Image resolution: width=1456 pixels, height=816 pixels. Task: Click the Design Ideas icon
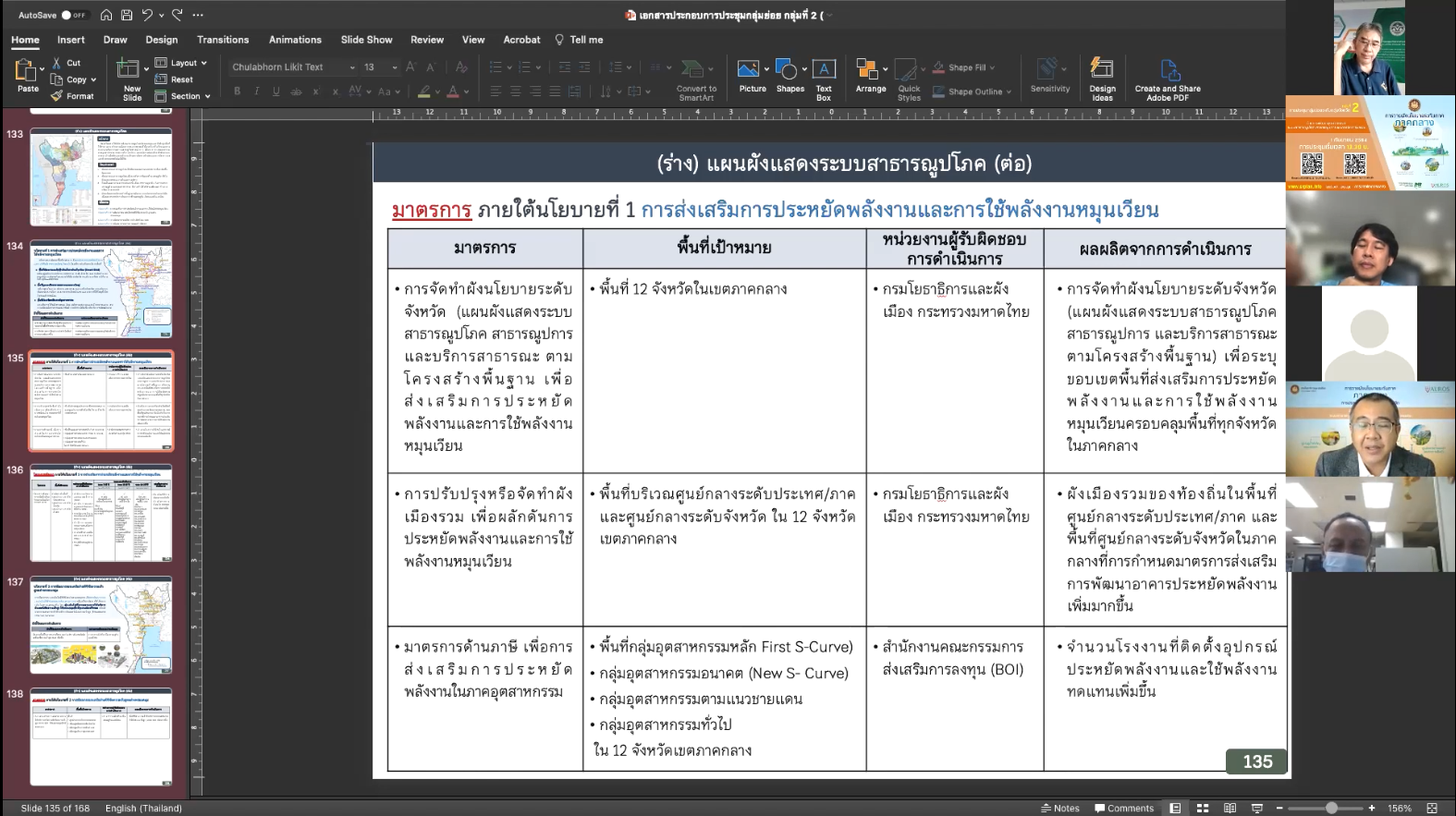(x=1101, y=70)
